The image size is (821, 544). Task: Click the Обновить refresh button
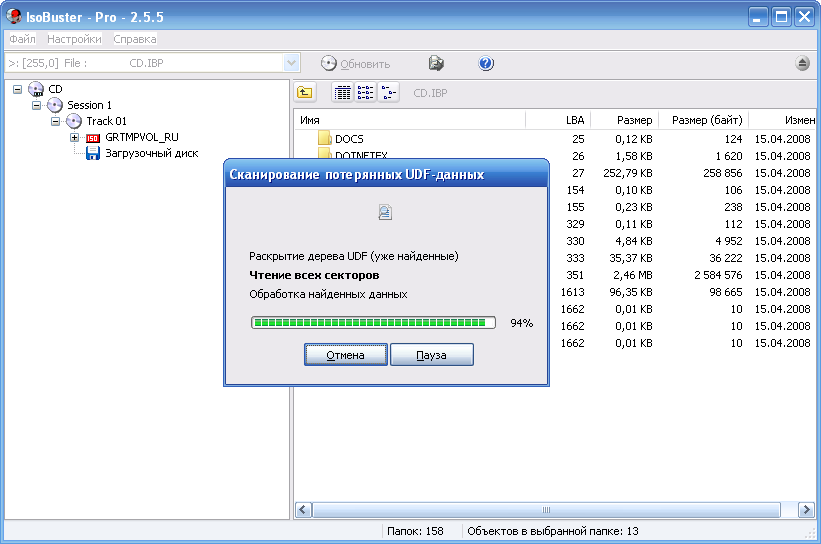point(356,64)
